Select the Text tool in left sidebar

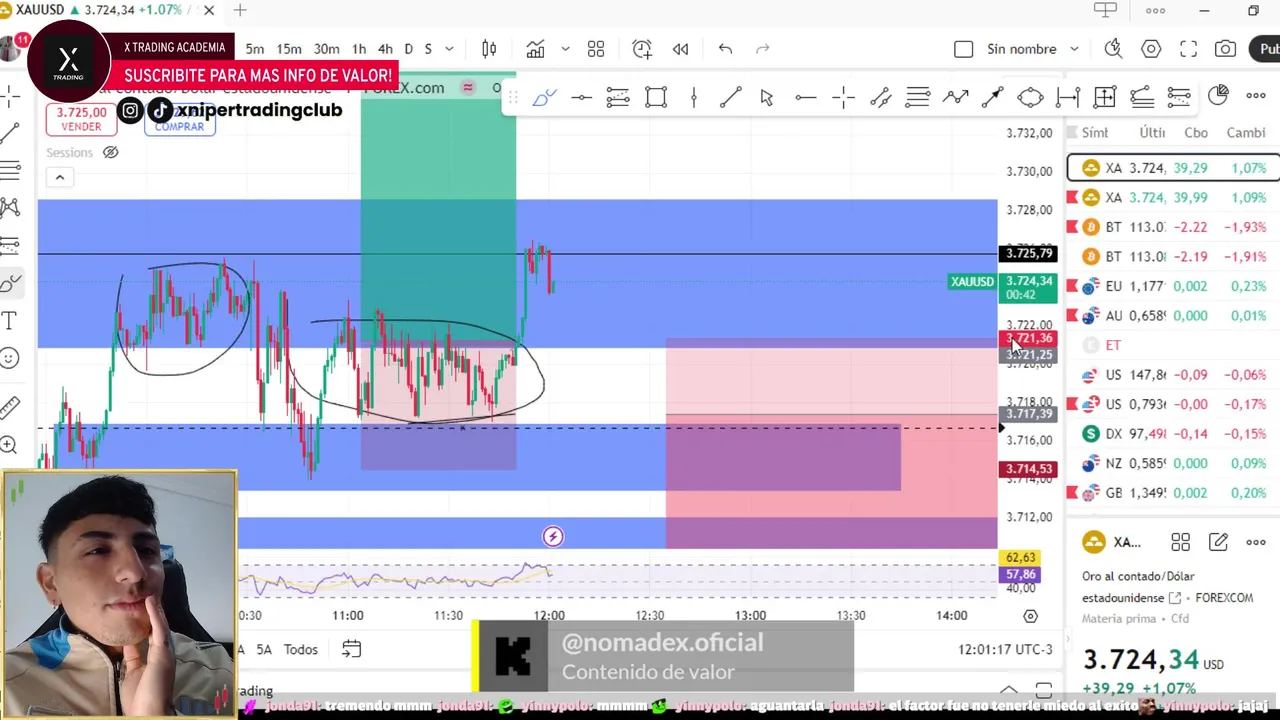(x=10, y=320)
